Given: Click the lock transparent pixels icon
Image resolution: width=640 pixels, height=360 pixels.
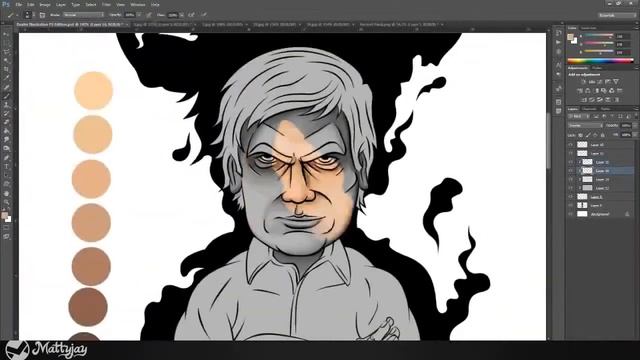Looking at the screenshot, I should point(580,135).
